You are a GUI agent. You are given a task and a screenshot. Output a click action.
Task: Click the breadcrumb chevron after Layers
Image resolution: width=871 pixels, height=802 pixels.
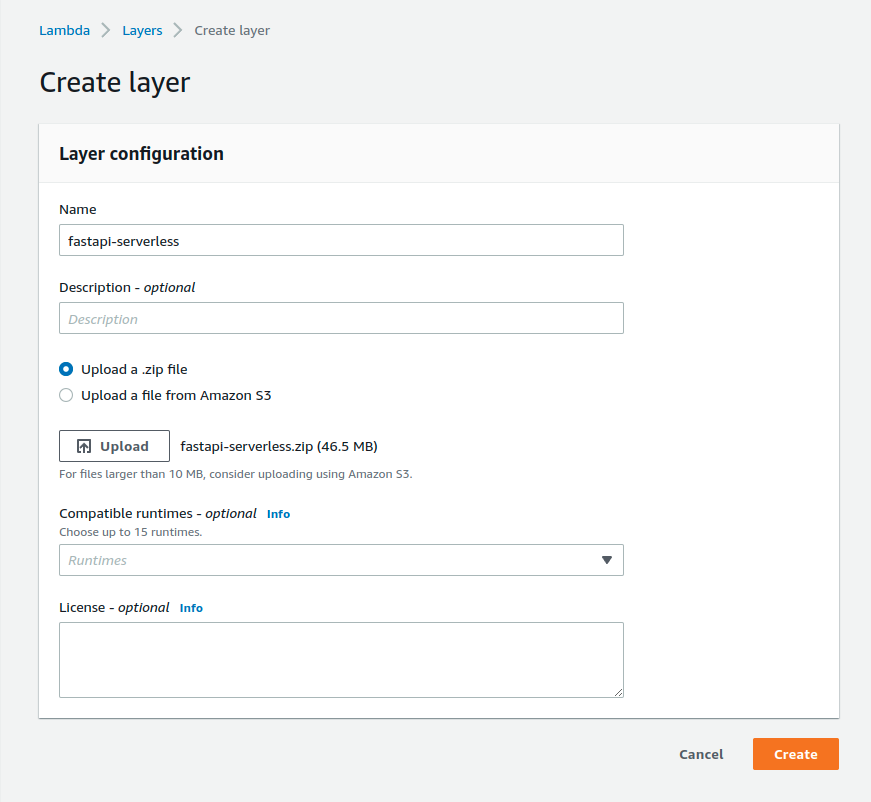point(178,31)
